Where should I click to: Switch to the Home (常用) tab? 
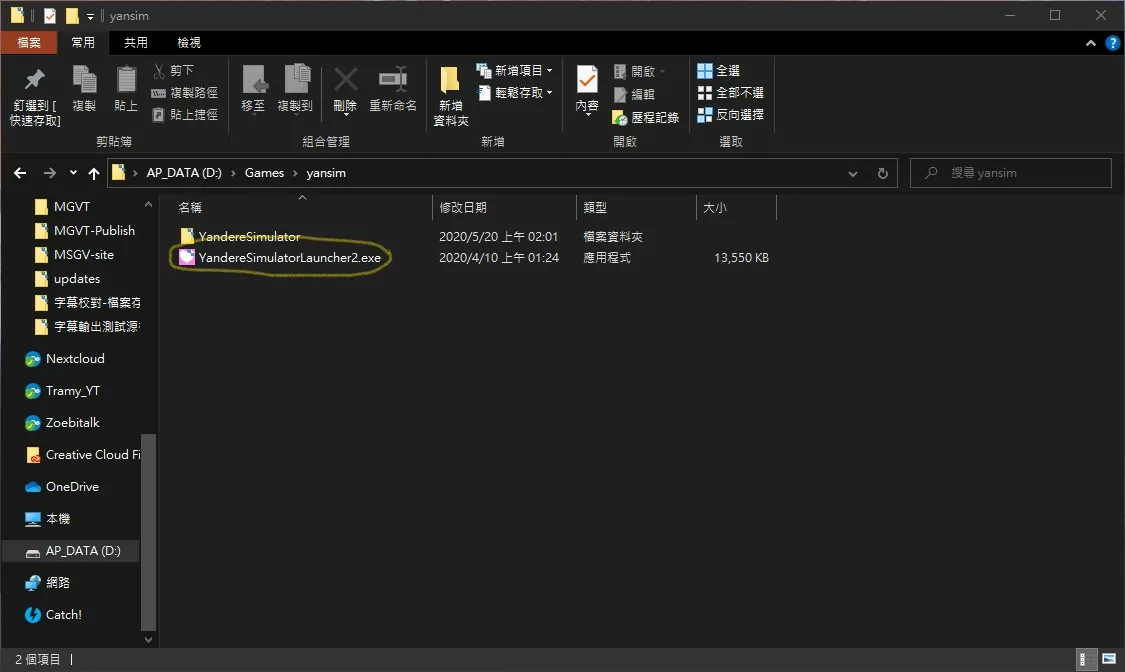pyautogui.click(x=83, y=42)
